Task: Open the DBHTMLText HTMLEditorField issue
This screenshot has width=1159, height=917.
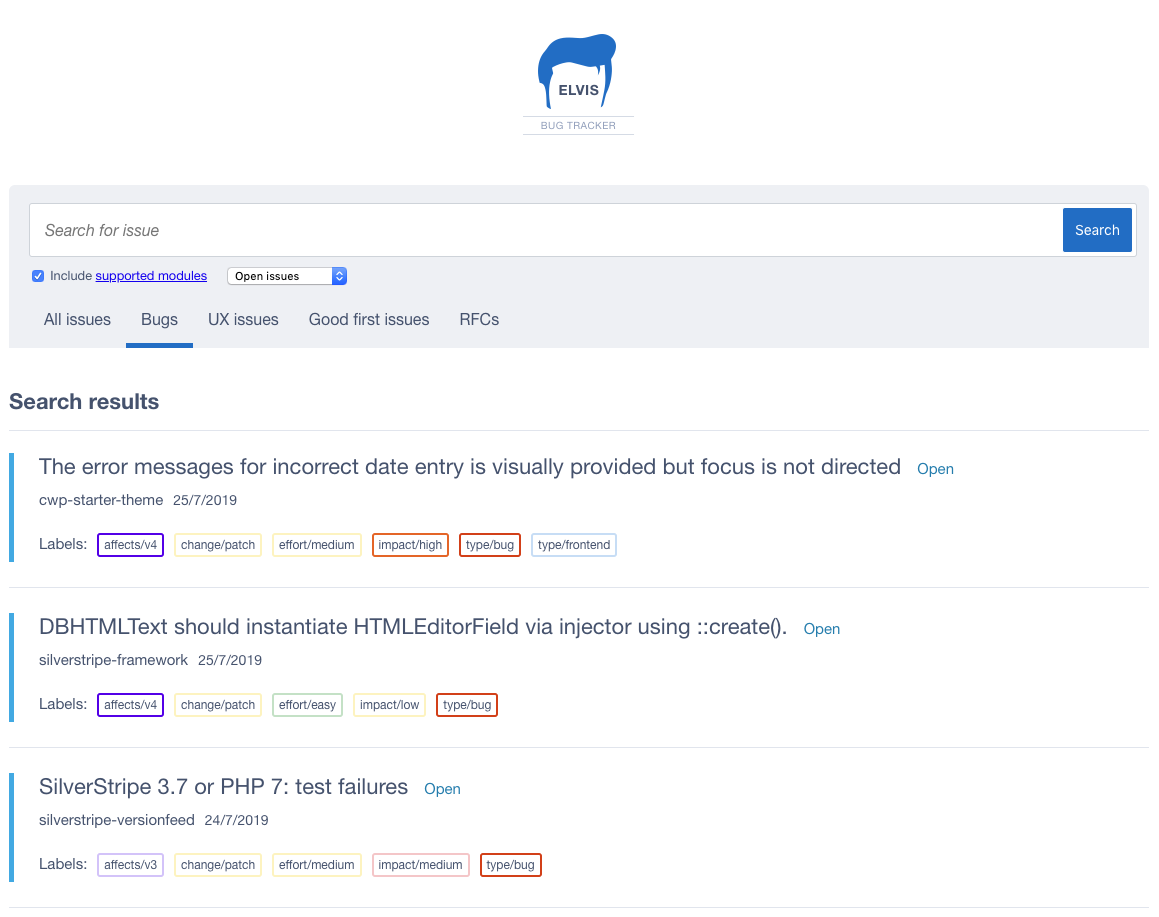Action: click(413, 628)
